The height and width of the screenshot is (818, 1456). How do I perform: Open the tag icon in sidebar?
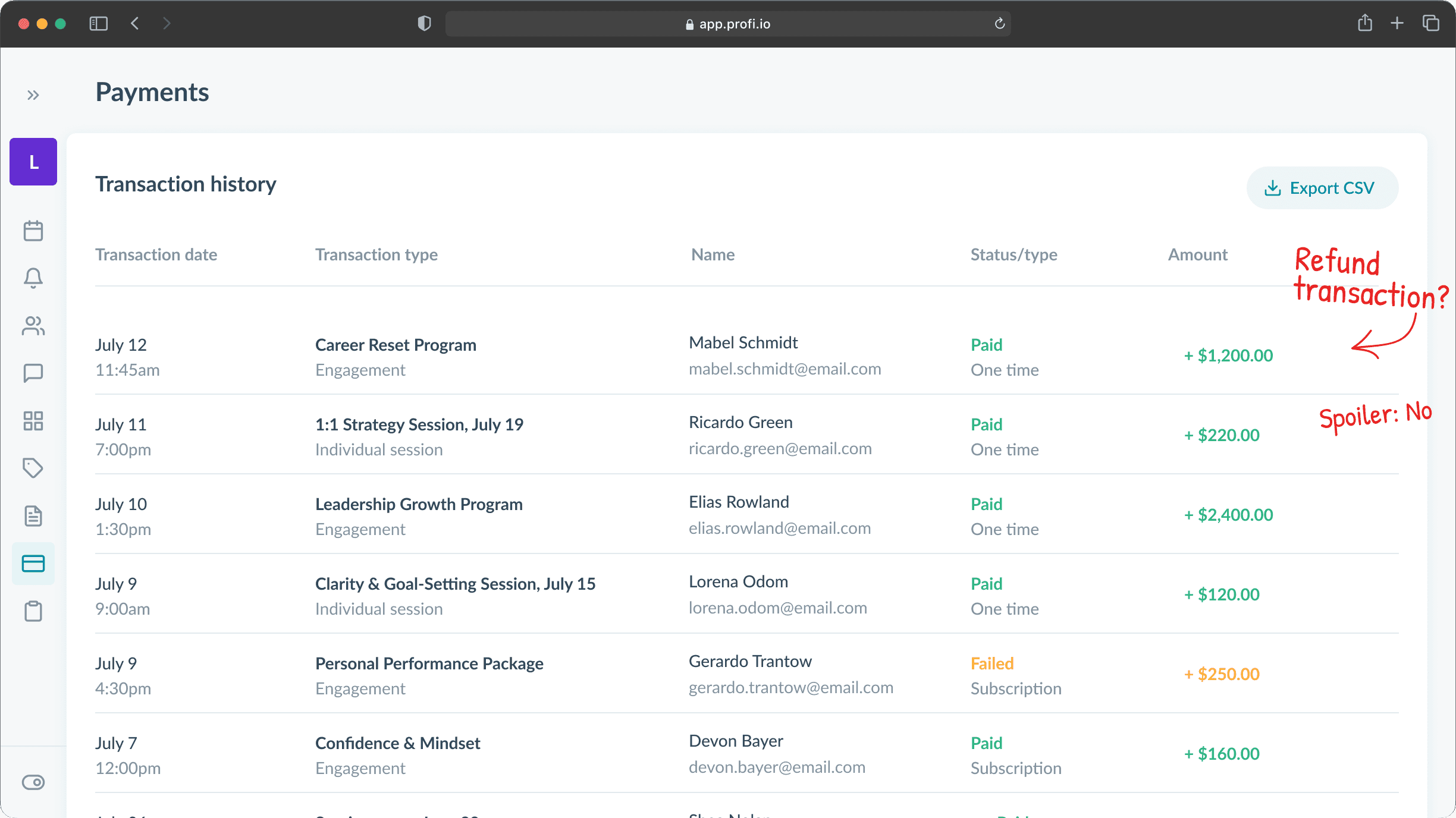pyautogui.click(x=33, y=468)
